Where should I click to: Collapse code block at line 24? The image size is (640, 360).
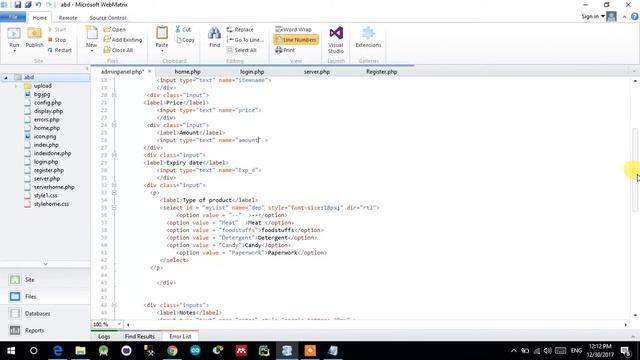(x=114, y=125)
